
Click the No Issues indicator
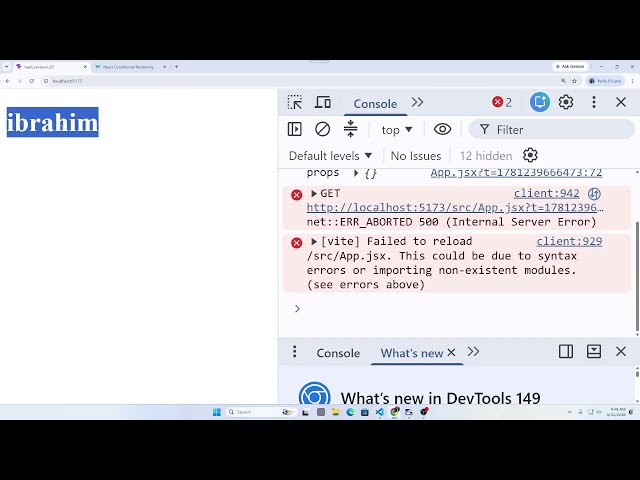point(416,156)
